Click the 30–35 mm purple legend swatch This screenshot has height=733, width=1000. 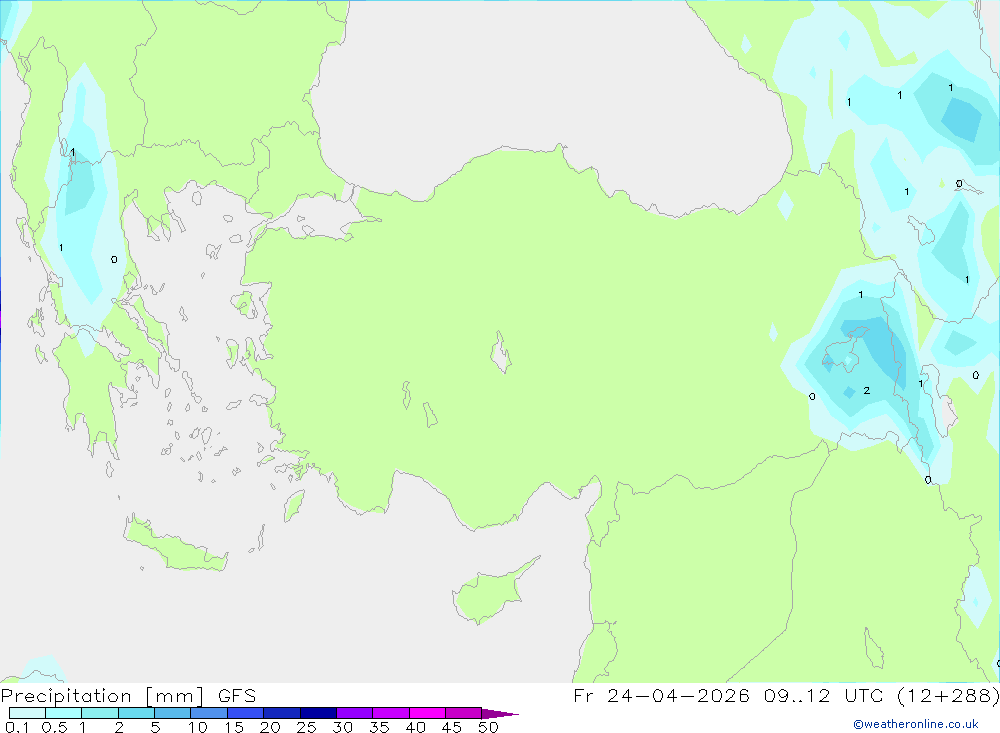point(355,713)
